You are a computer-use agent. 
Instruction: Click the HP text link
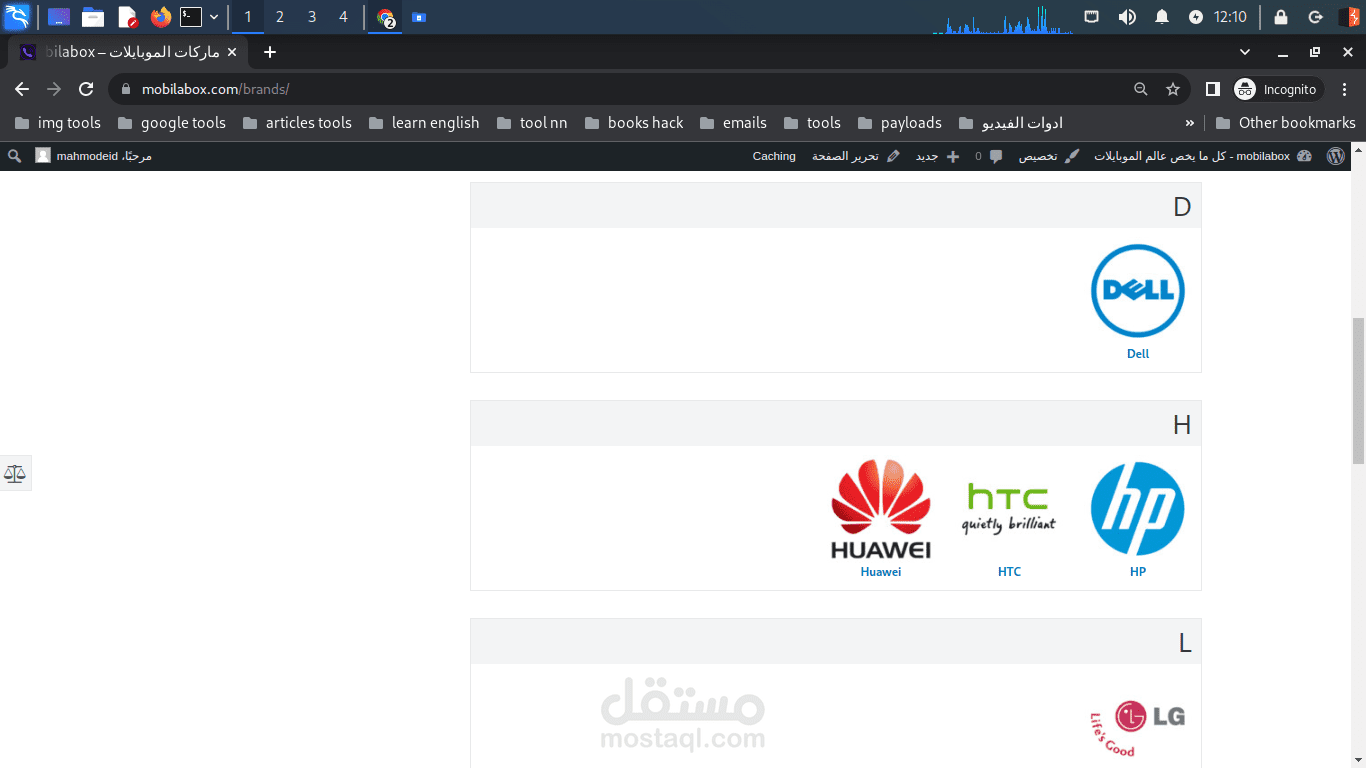pos(1138,572)
